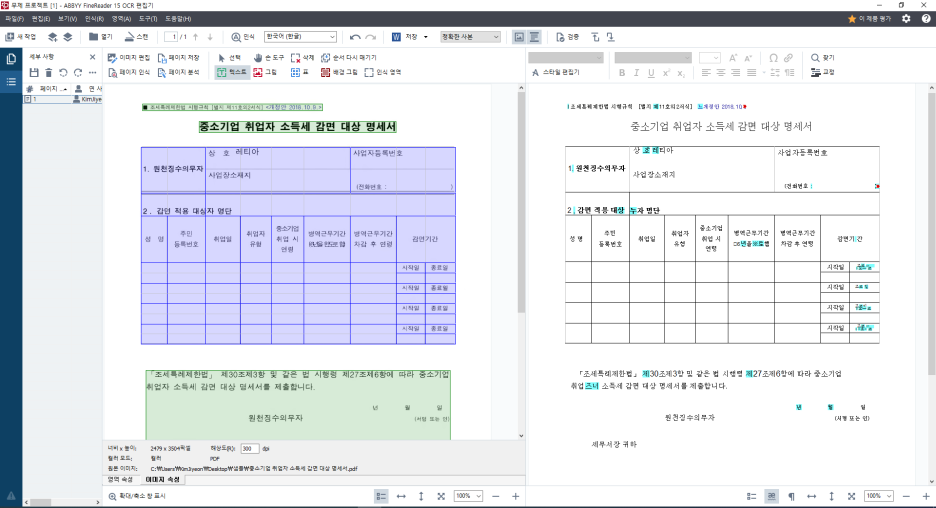Image resolution: width=936 pixels, height=508 pixels.
Task: Open the 편집(E) menu
Action: (41, 19)
